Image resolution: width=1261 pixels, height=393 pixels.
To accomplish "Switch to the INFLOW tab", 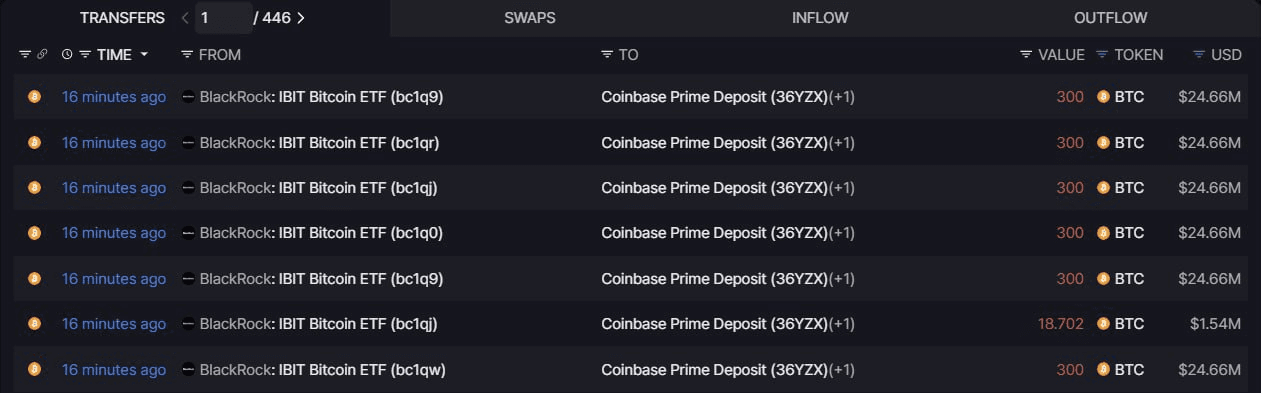I will point(820,18).
